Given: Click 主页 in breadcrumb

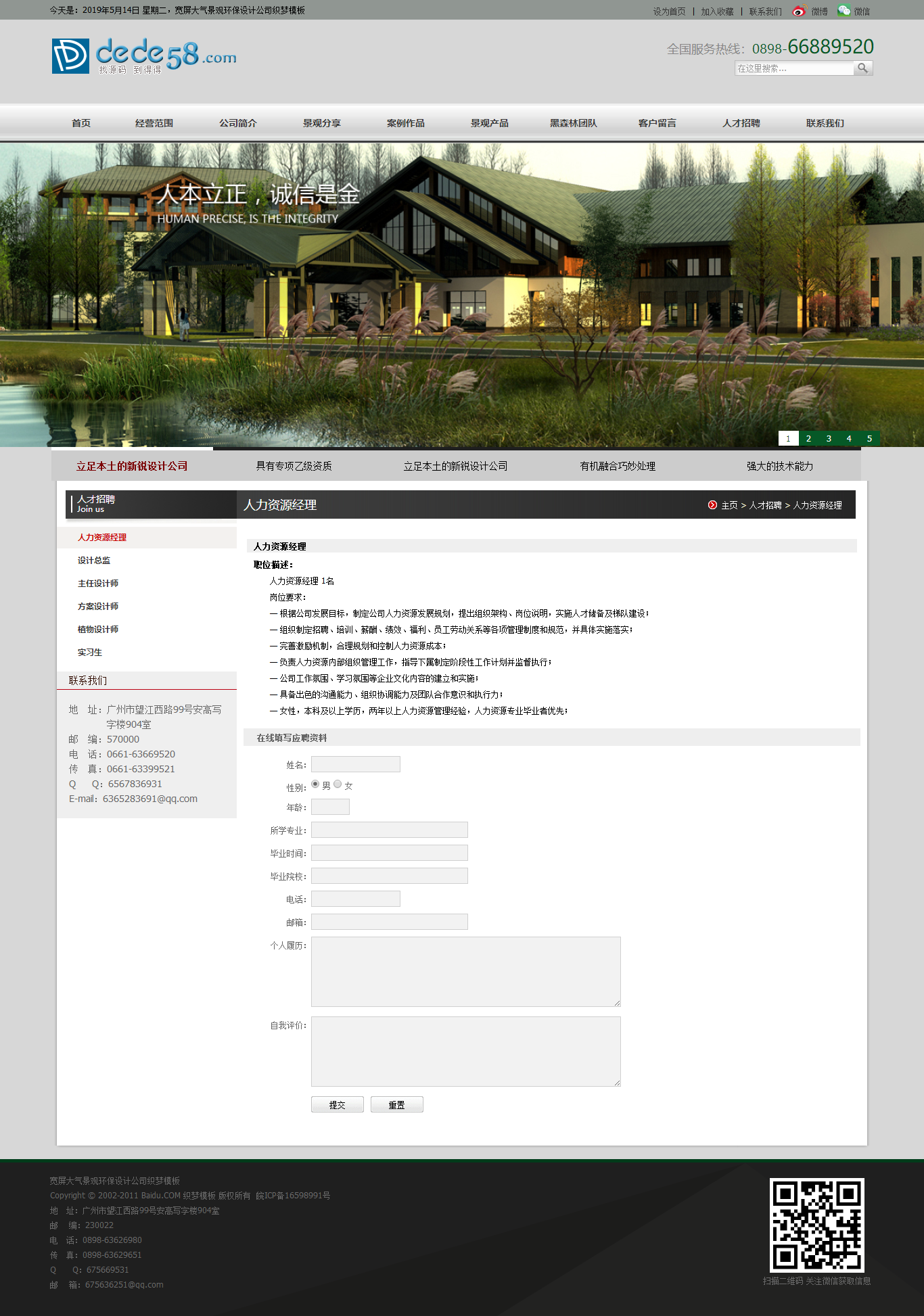Looking at the screenshot, I should click(x=729, y=505).
